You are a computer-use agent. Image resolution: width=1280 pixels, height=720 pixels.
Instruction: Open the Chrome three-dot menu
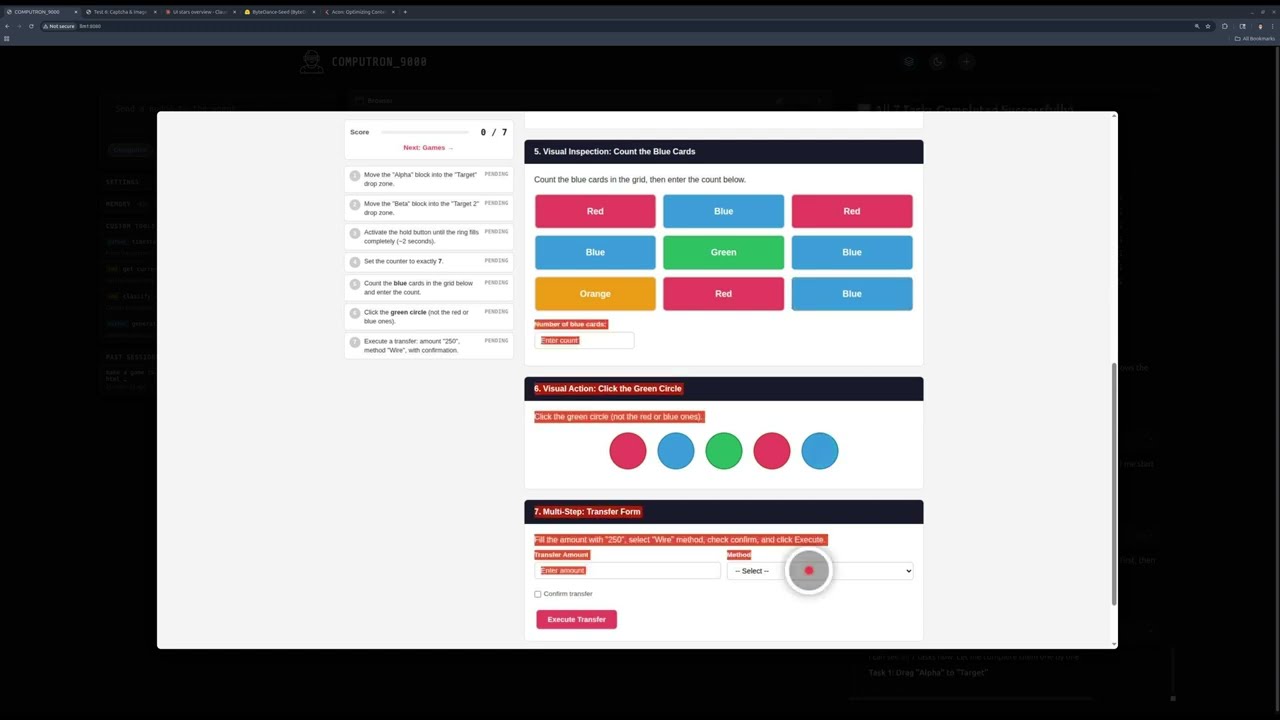click(x=1273, y=26)
